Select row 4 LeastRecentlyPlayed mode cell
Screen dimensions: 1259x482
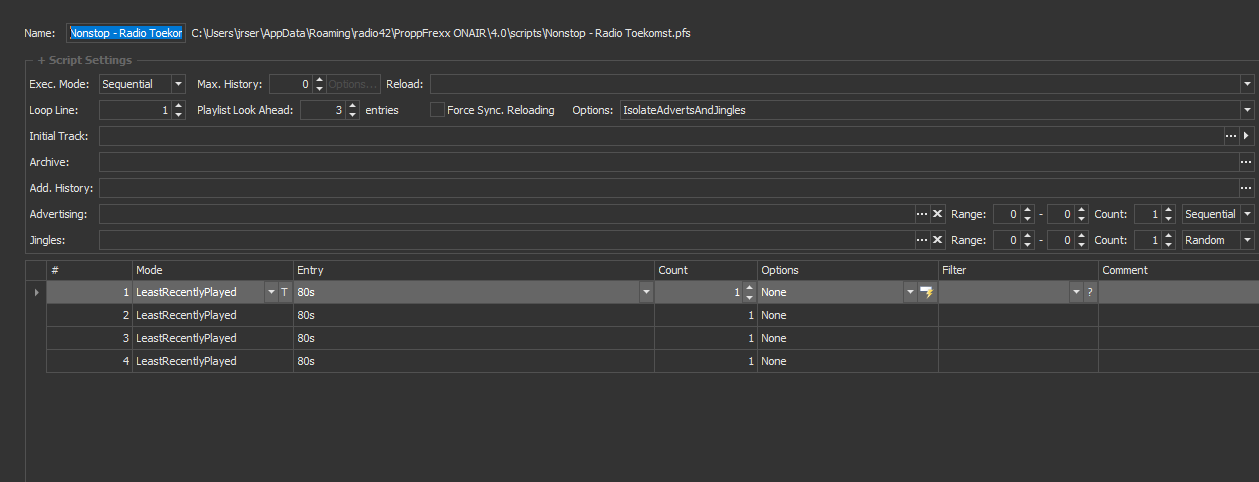tap(213, 361)
